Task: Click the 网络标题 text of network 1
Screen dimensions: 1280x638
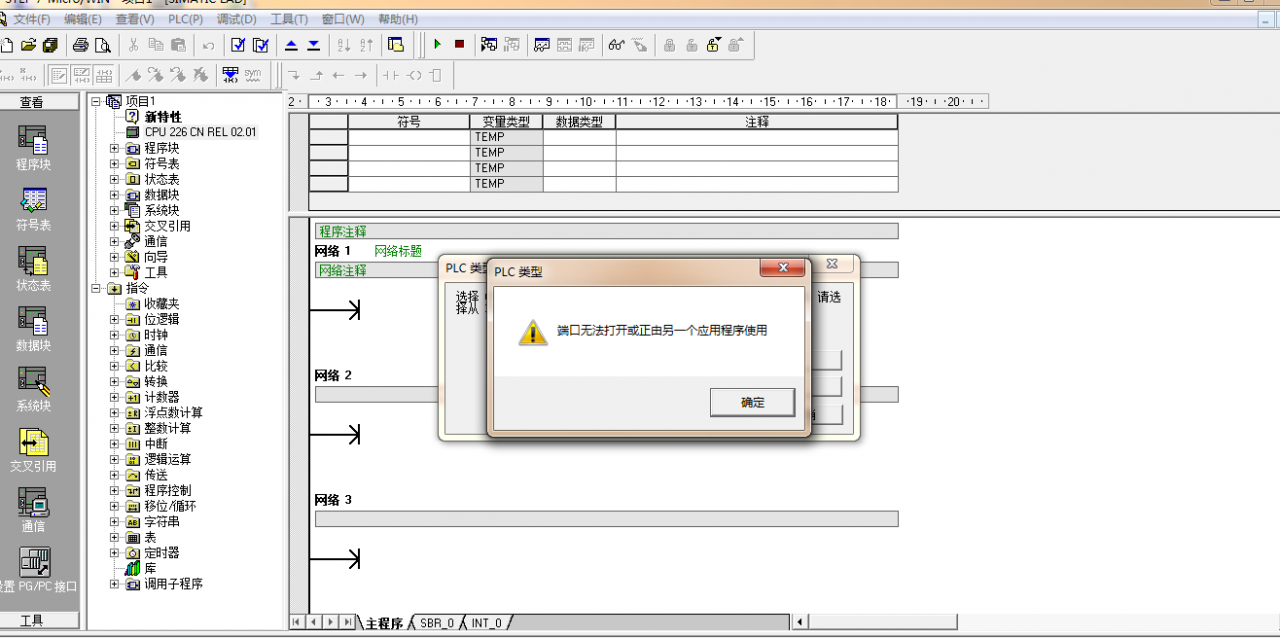Action: point(398,251)
